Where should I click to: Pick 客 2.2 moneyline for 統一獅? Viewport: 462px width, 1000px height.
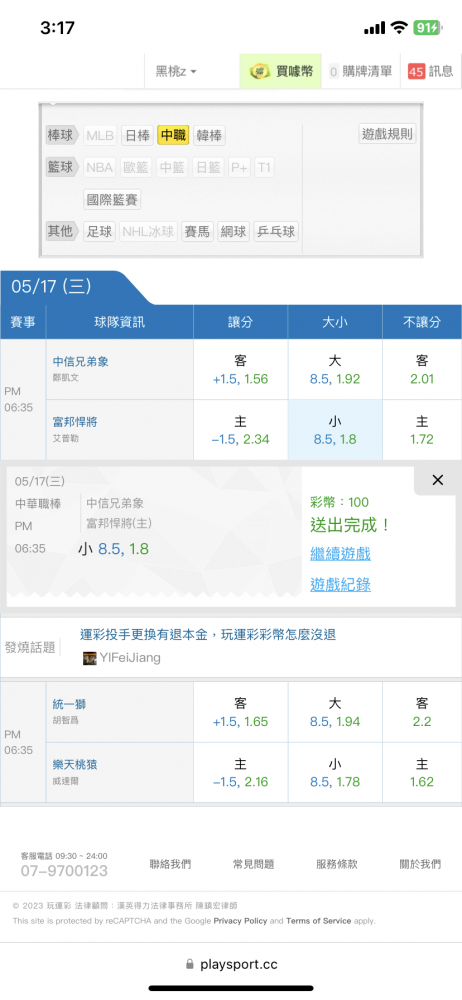422,712
